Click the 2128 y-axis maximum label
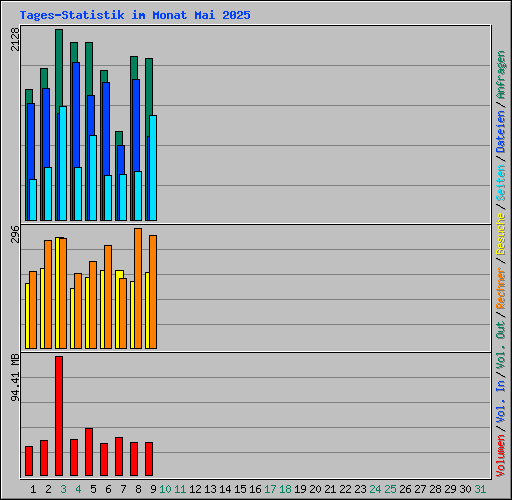Screen dimensions: 512x500 pos(15,39)
